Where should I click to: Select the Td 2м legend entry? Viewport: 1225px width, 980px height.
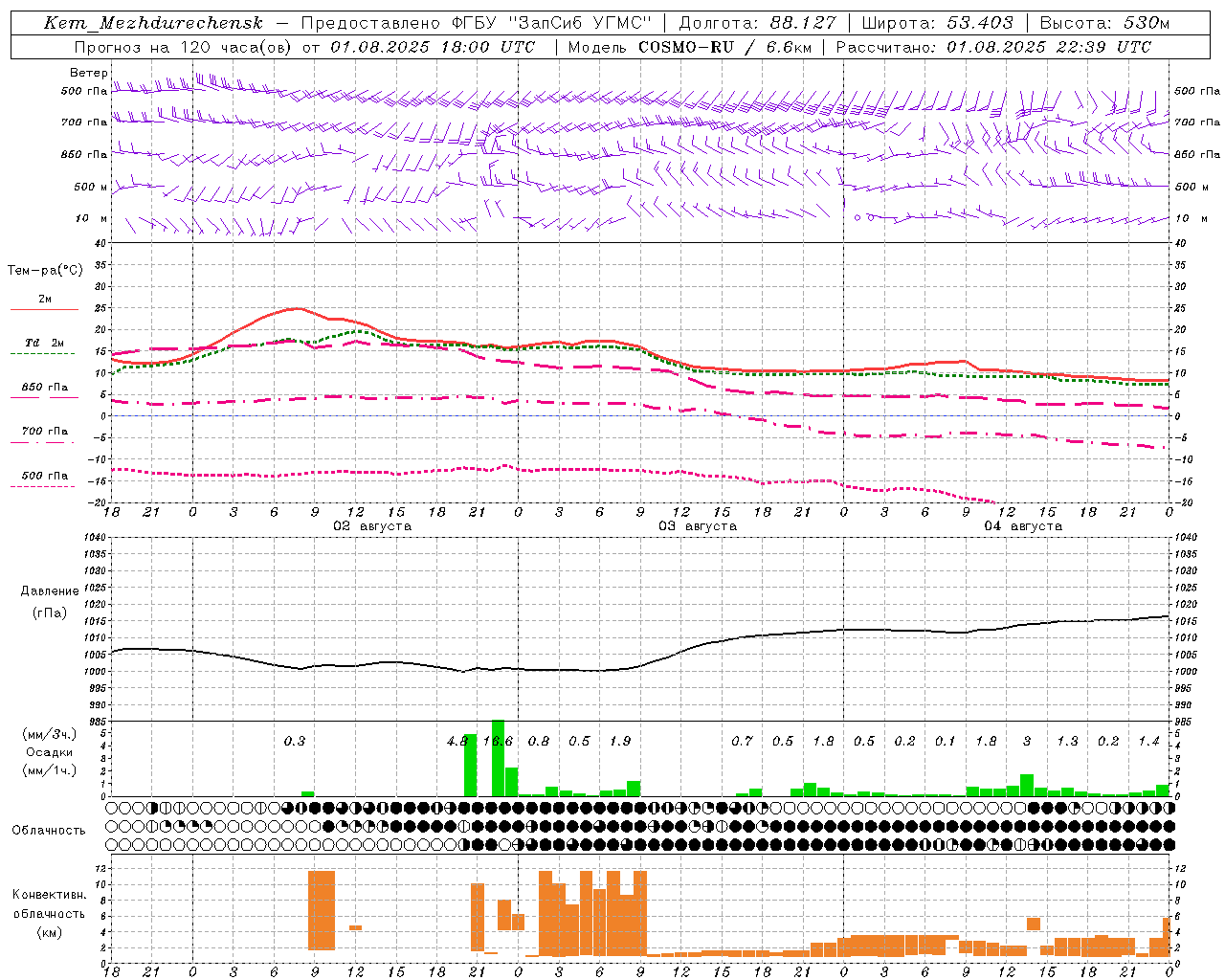45,343
